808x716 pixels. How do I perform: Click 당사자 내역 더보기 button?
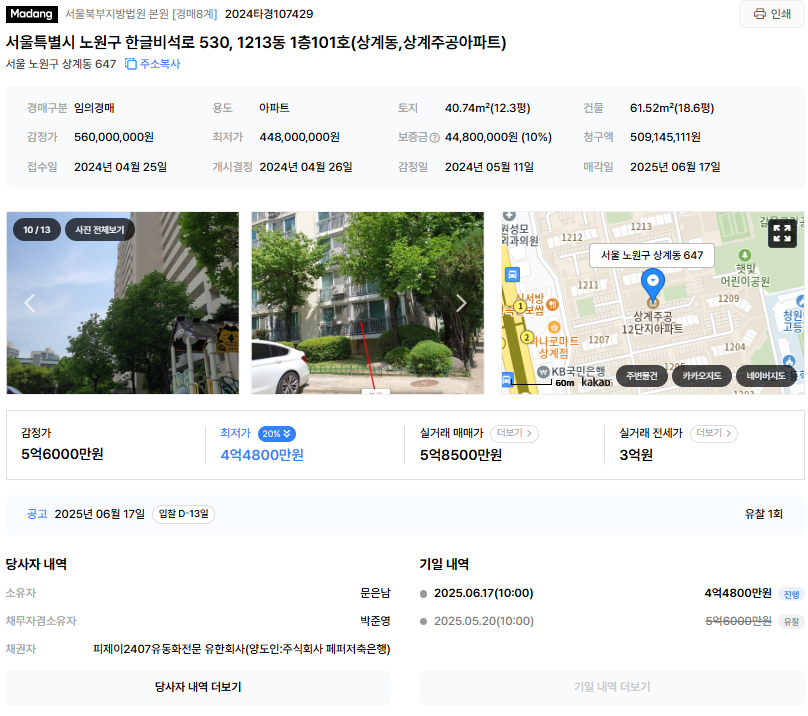[x=198, y=687]
